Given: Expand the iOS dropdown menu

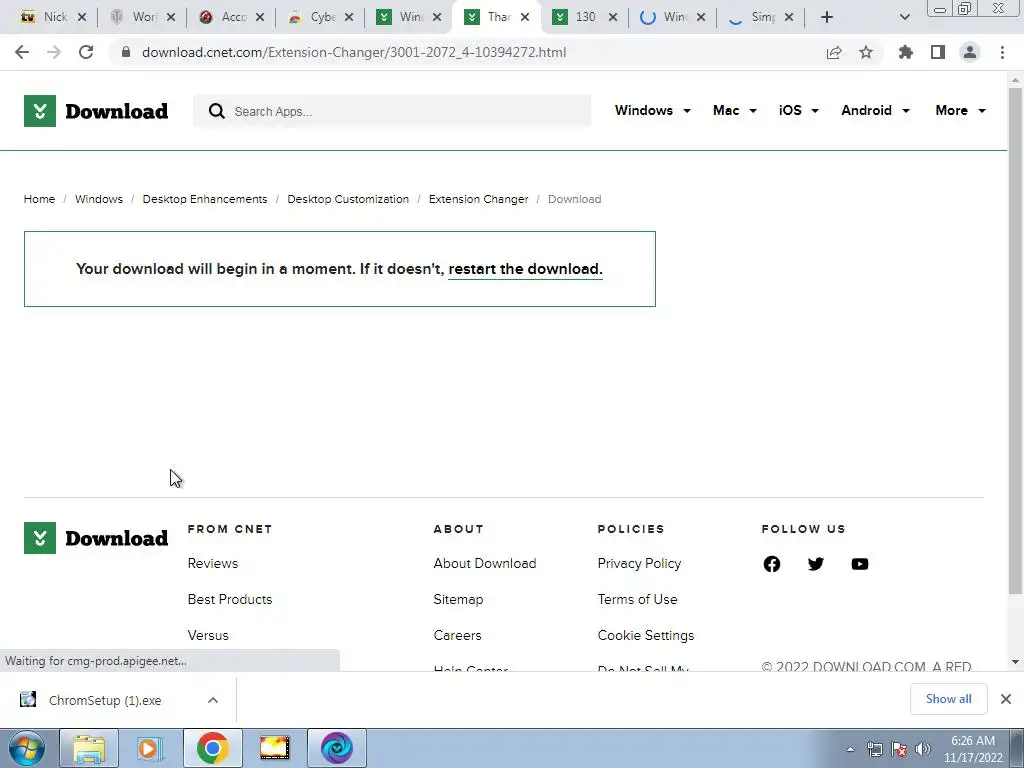Looking at the screenshot, I should pos(799,110).
